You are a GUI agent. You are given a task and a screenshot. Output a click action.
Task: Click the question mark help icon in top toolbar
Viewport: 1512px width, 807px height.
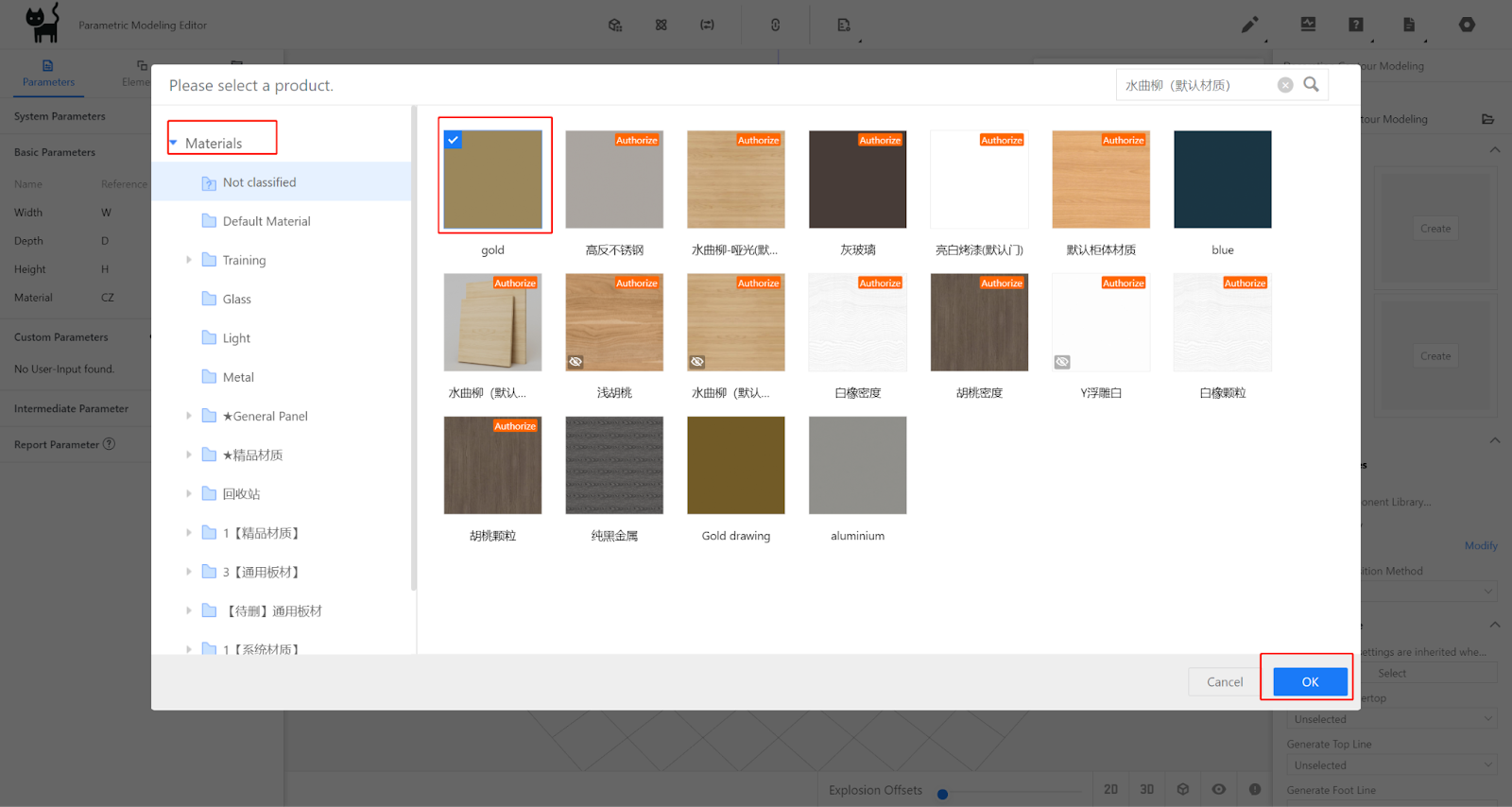pos(1355,26)
